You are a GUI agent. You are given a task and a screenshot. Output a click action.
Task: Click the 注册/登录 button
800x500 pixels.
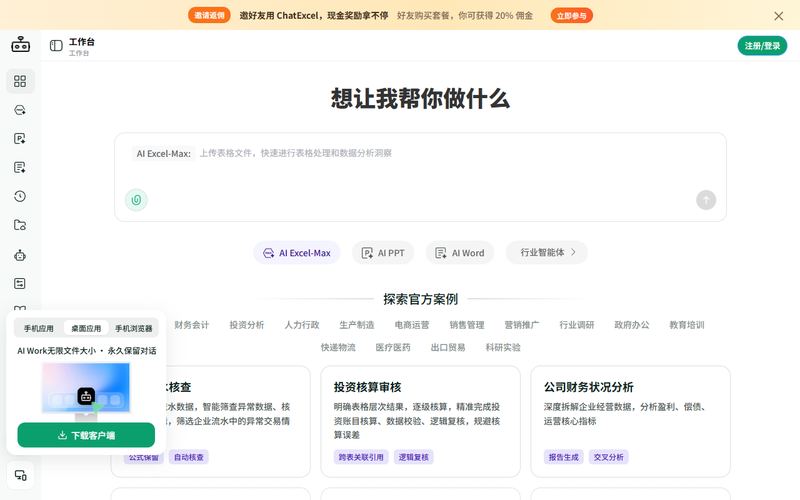(x=762, y=46)
